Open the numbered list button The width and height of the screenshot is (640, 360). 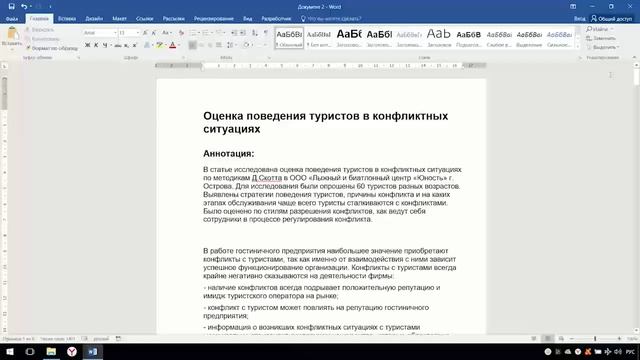[207, 33]
